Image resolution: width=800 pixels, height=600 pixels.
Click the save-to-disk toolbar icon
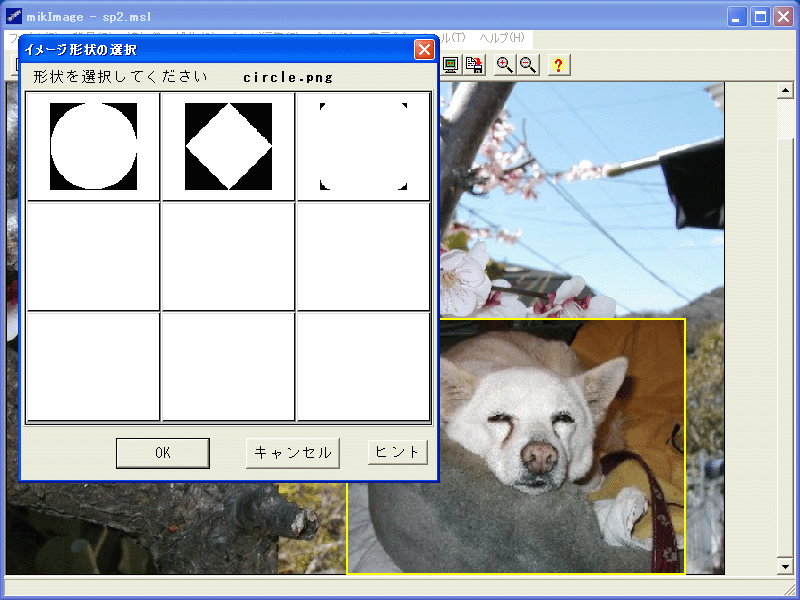tap(474, 65)
